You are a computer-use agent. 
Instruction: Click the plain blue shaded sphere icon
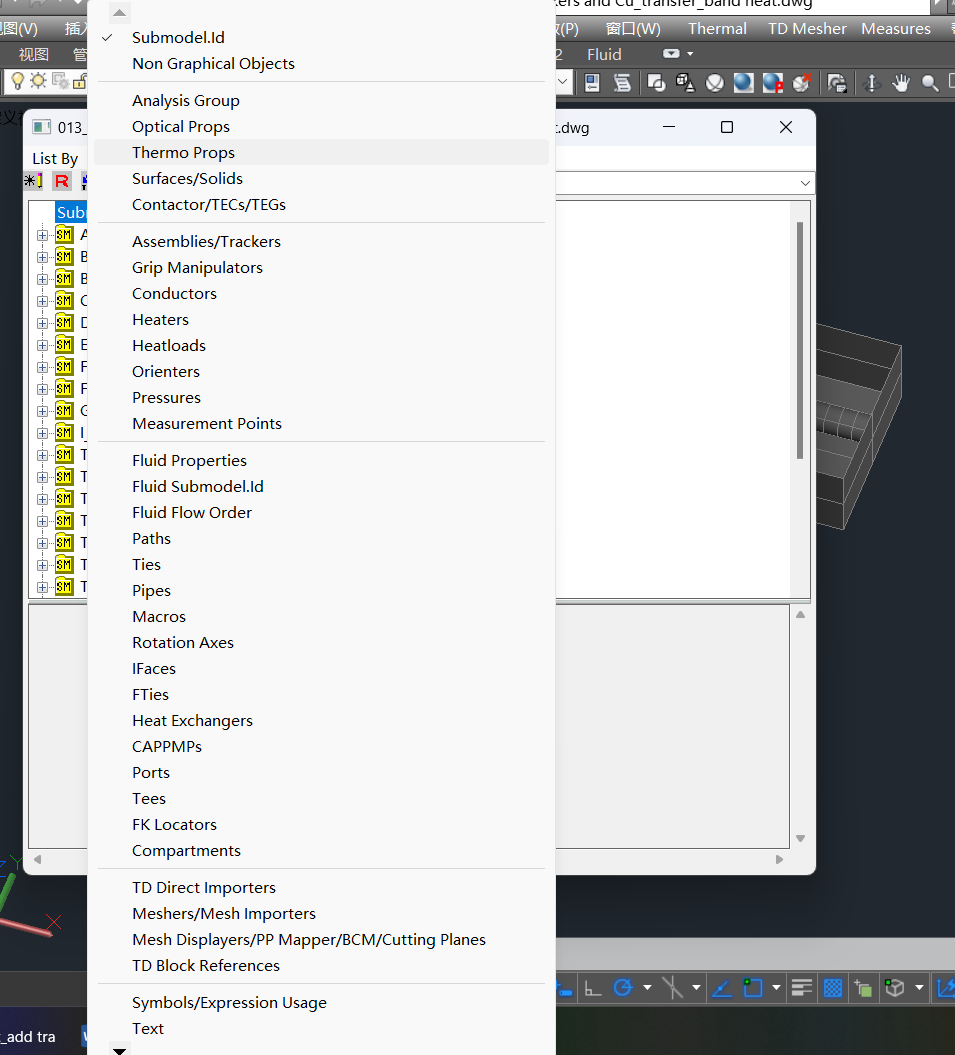point(744,83)
